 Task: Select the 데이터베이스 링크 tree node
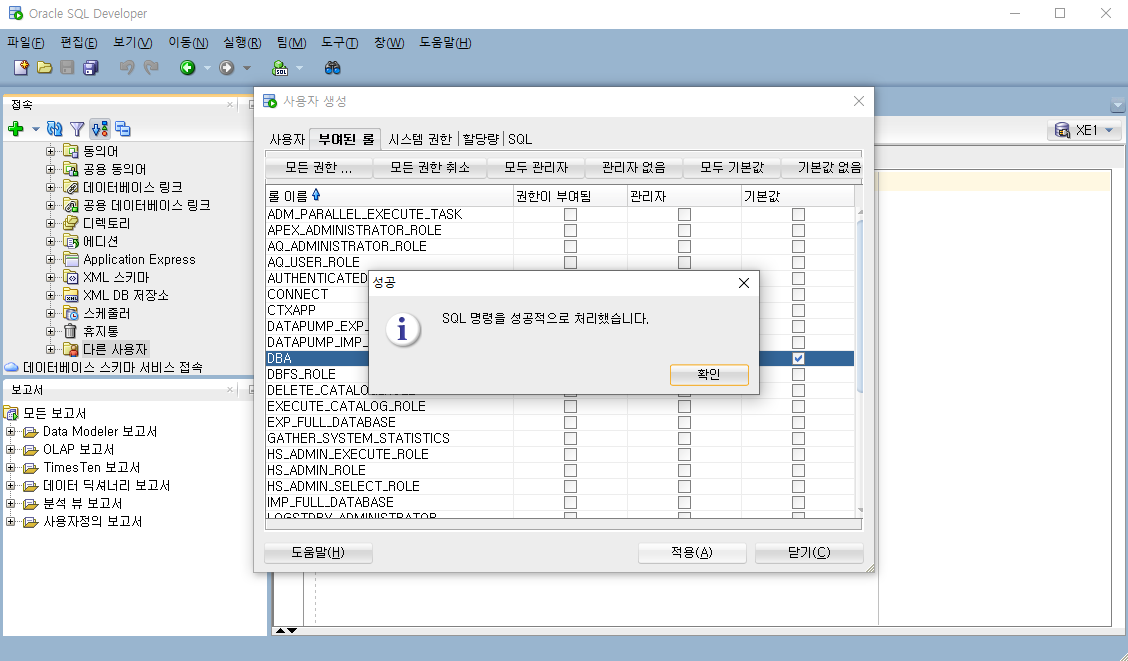coord(132,188)
